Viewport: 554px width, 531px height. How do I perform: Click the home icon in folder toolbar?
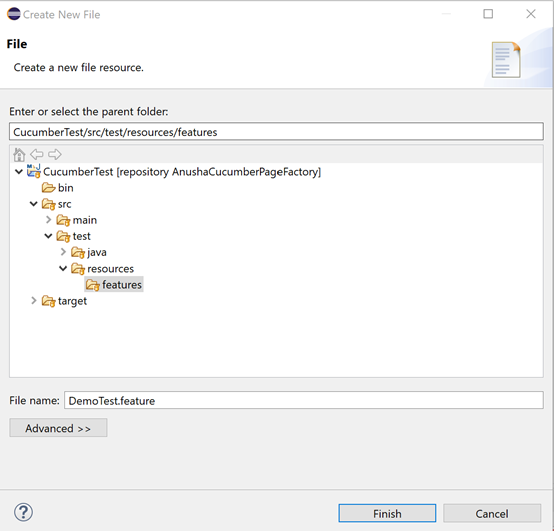point(19,154)
